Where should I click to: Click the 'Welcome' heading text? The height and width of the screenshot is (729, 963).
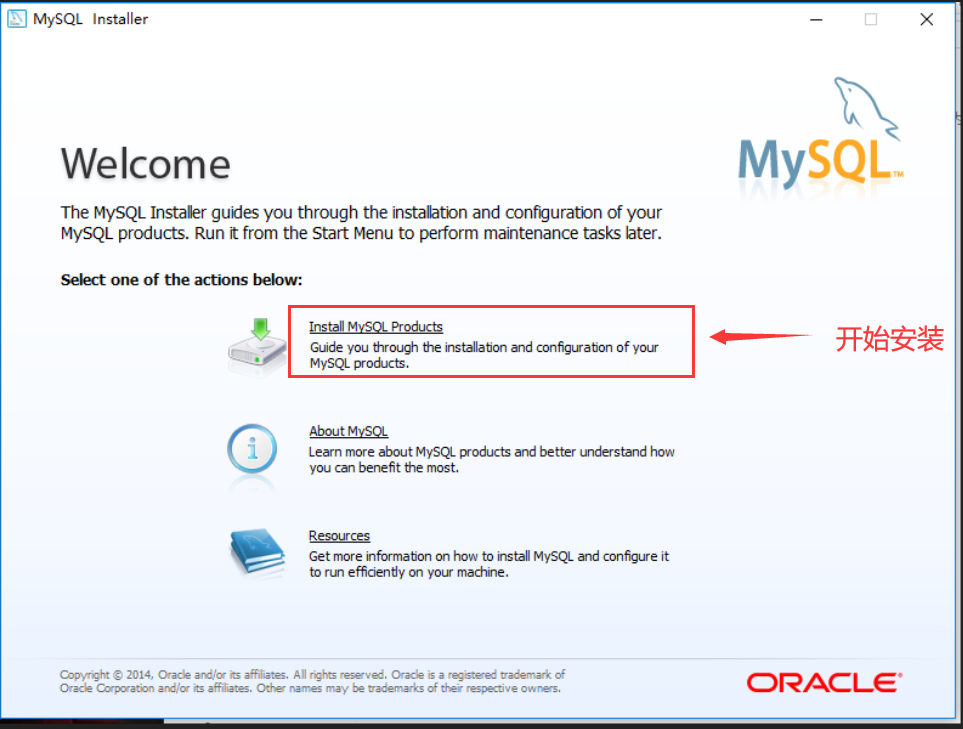146,164
